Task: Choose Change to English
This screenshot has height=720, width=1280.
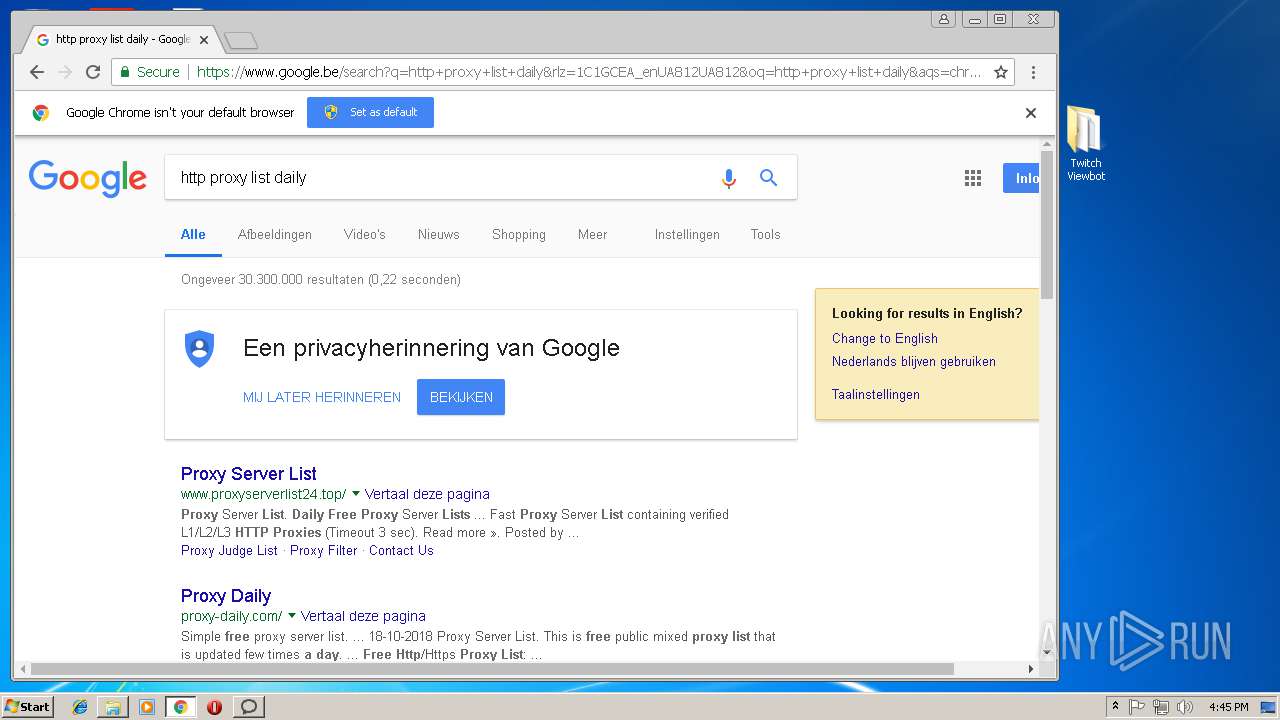Action: pos(885,339)
